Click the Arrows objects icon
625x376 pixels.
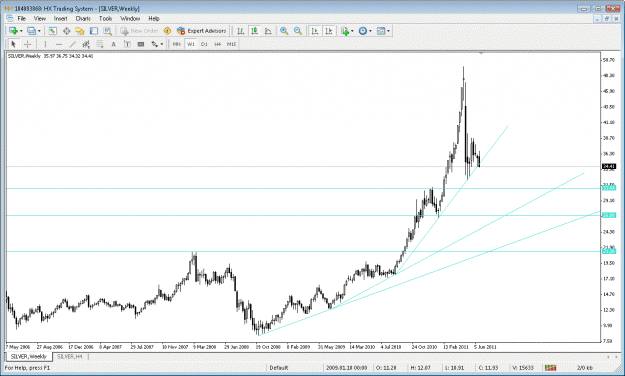154,44
